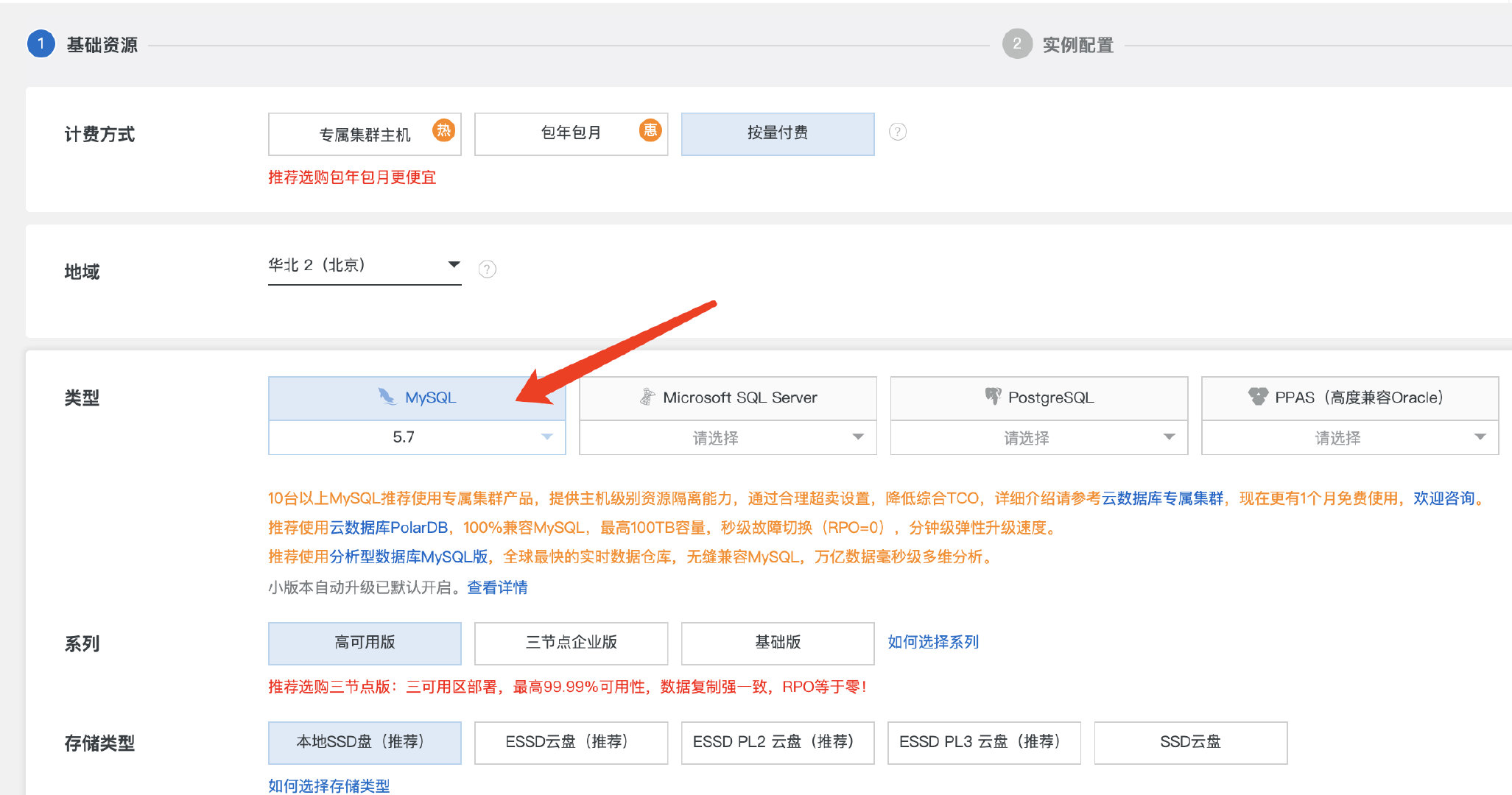Open the PostgreSQL version dropdown
The height and width of the screenshot is (795, 1512).
click(1039, 437)
